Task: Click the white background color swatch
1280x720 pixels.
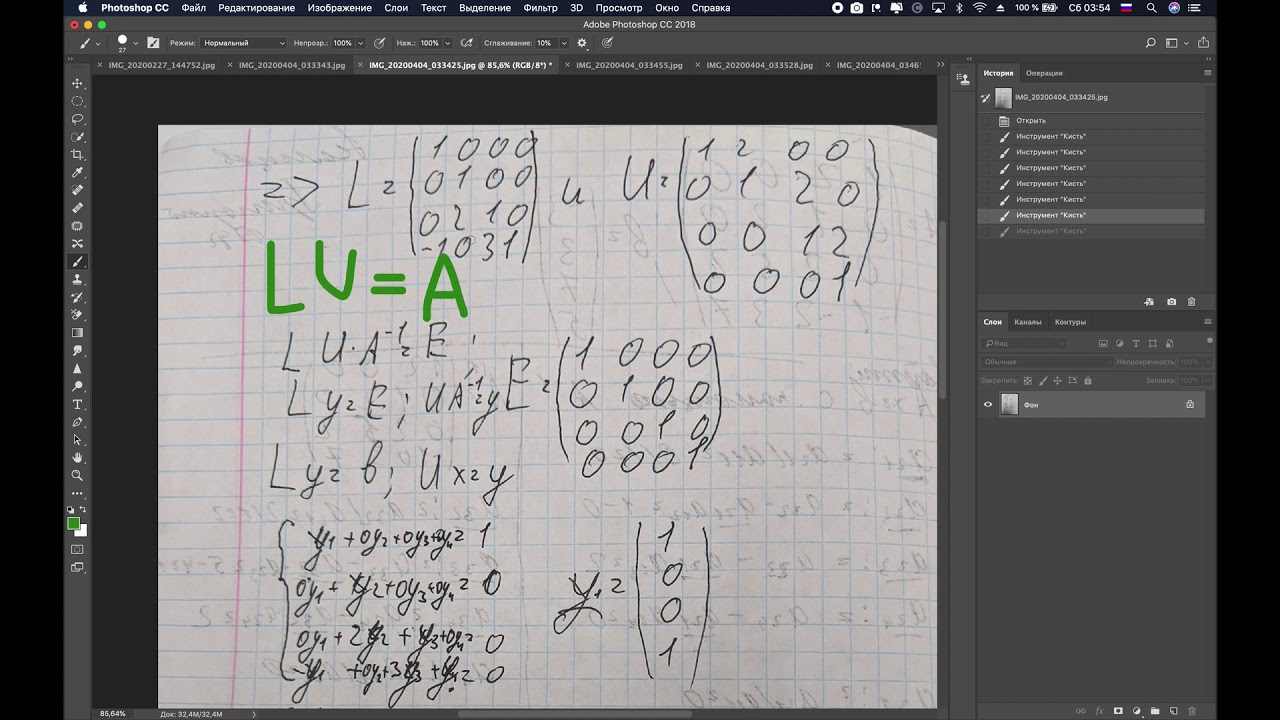Action: pos(82,530)
